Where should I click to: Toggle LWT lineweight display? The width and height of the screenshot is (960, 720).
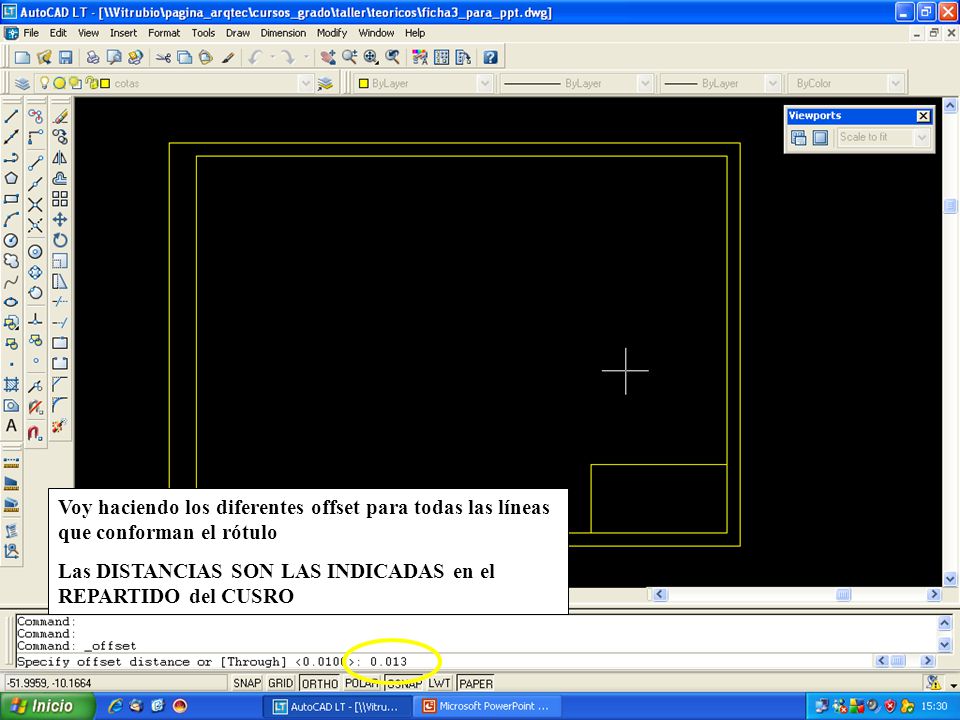tap(438, 683)
